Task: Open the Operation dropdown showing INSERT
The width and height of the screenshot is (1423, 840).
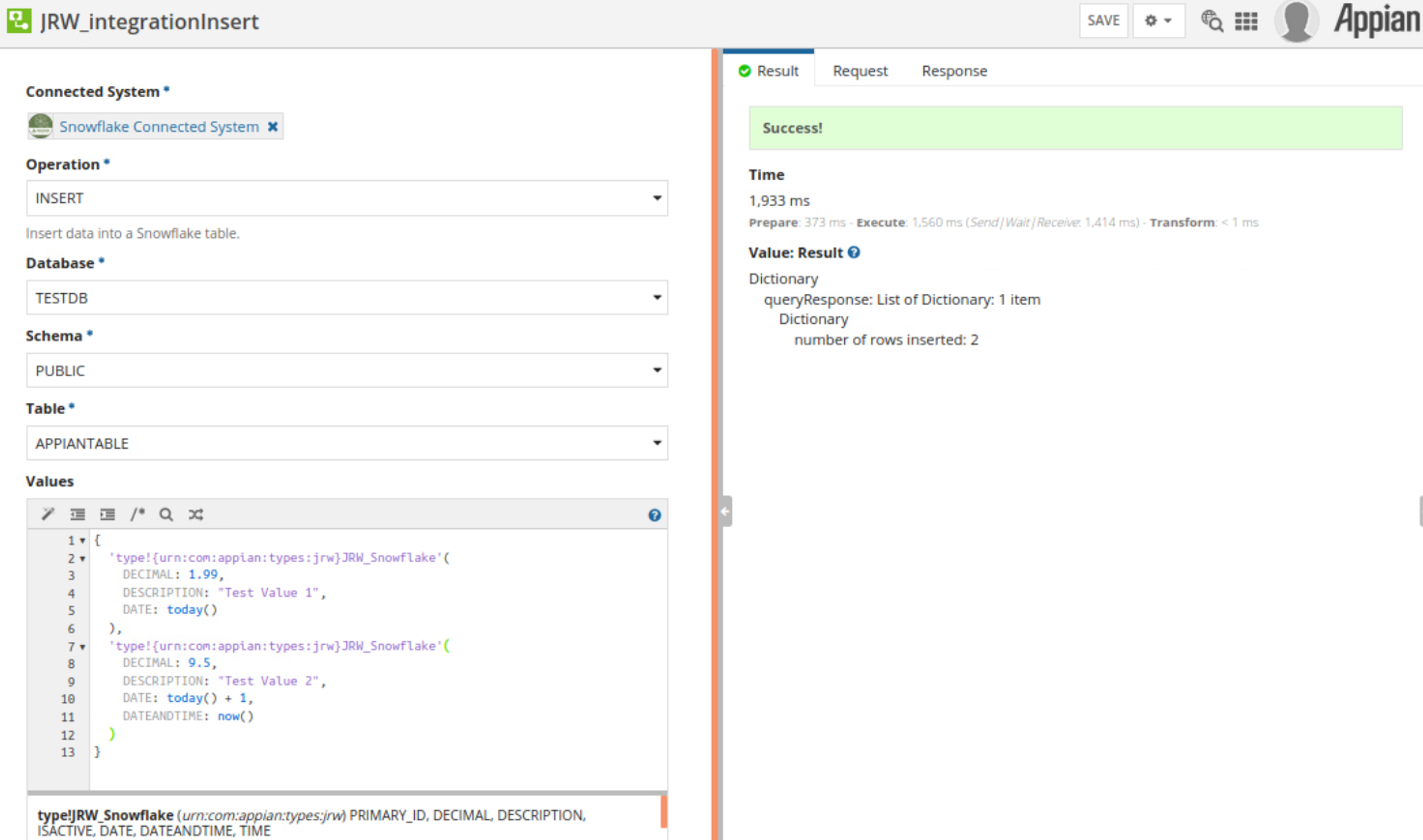Action: (347, 198)
